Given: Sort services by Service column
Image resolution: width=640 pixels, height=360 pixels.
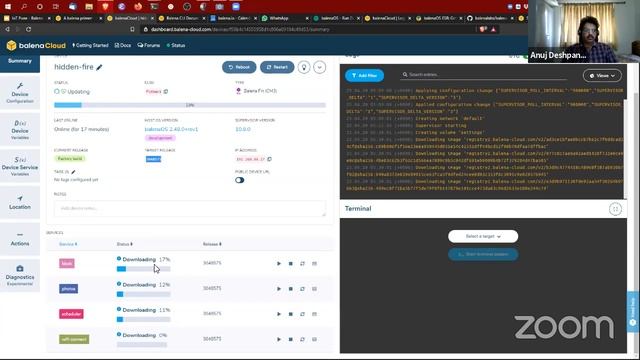Looking at the screenshot, I should tap(68, 244).
